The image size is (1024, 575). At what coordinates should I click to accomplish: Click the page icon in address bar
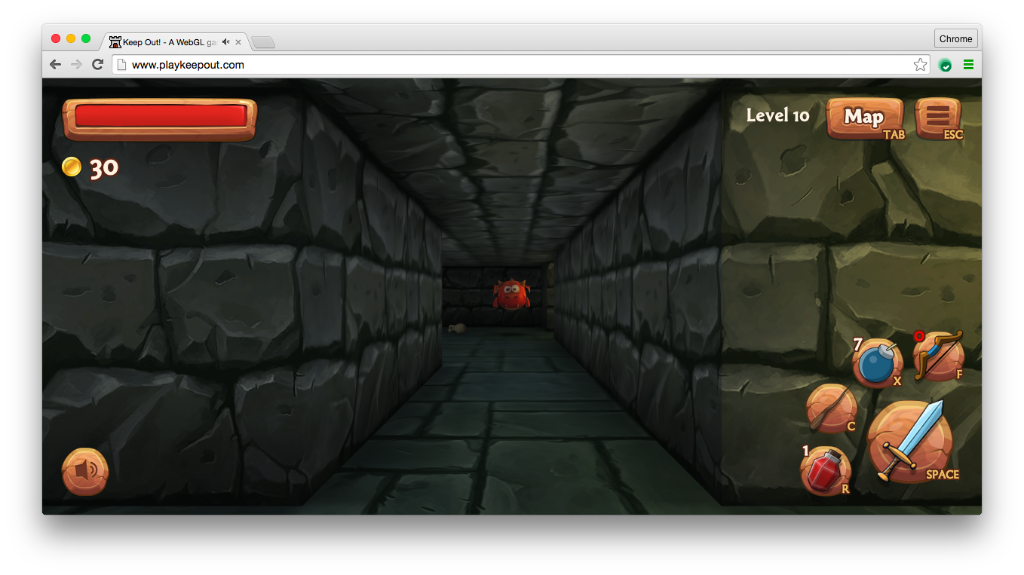121,65
